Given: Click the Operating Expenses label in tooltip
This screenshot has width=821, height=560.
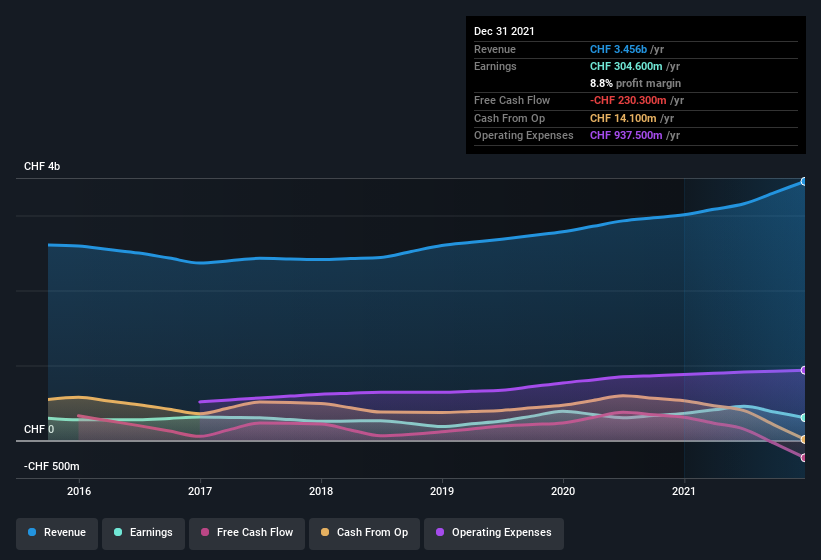Looking at the screenshot, I should click(x=524, y=136).
